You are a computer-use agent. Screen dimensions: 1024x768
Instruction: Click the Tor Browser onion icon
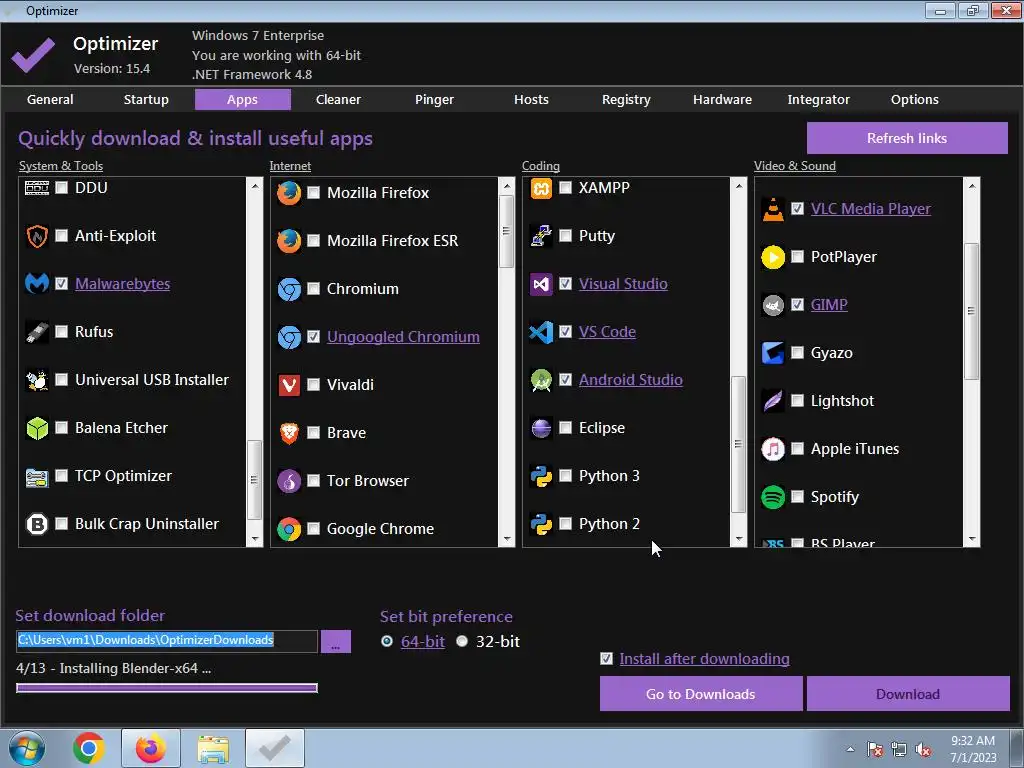[x=289, y=481]
